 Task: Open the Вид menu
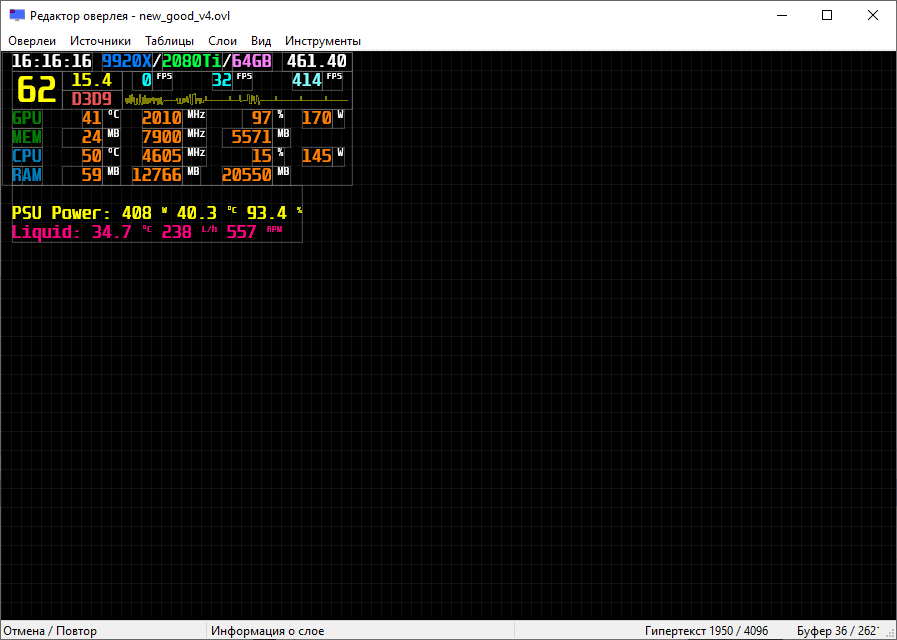click(x=261, y=41)
